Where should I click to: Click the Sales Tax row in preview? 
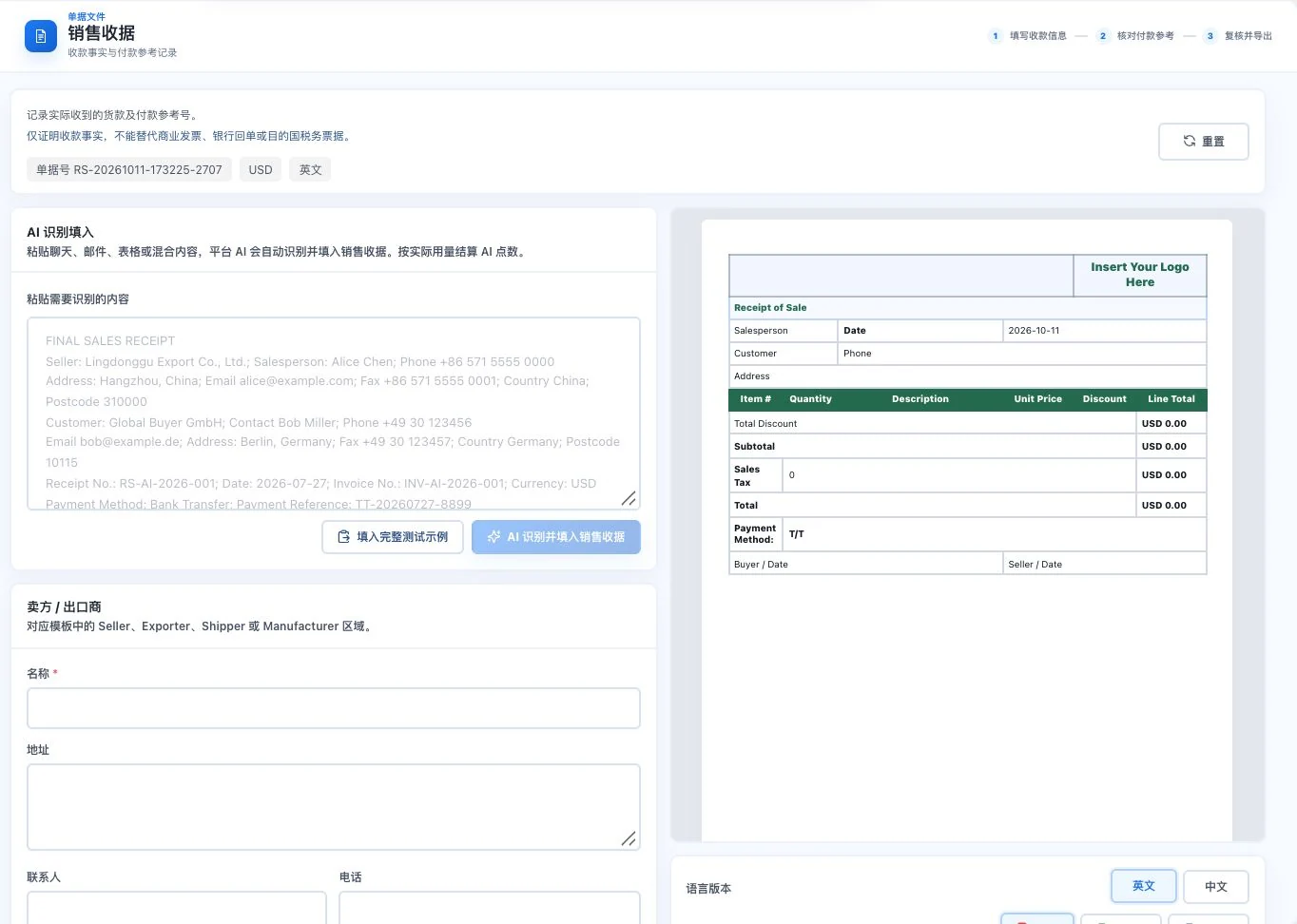pyautogui.click(x=968, y=475)
